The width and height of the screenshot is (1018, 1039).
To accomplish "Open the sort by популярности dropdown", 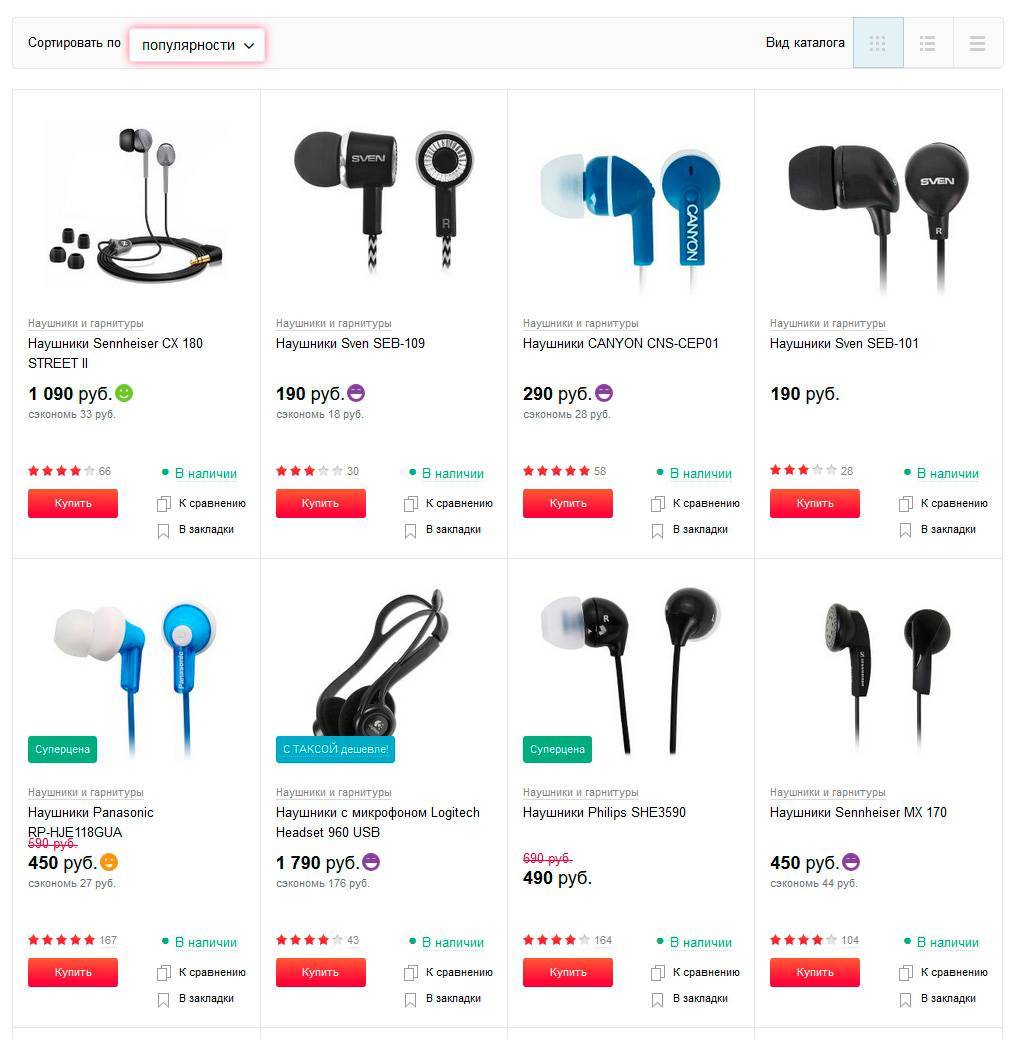I will [197, 45].
